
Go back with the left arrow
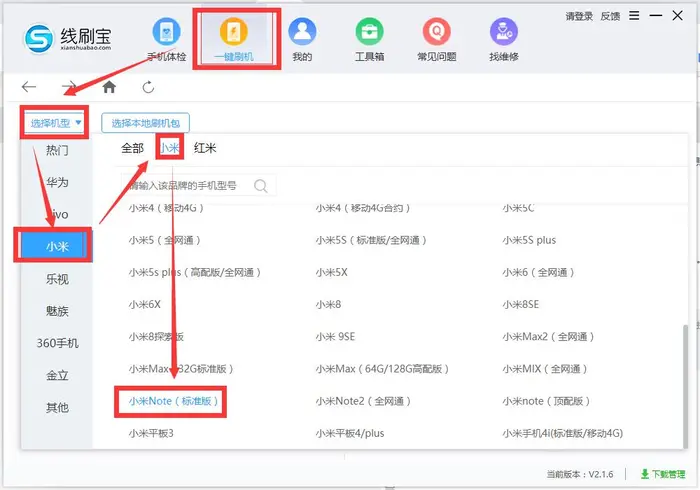[29, 87]
